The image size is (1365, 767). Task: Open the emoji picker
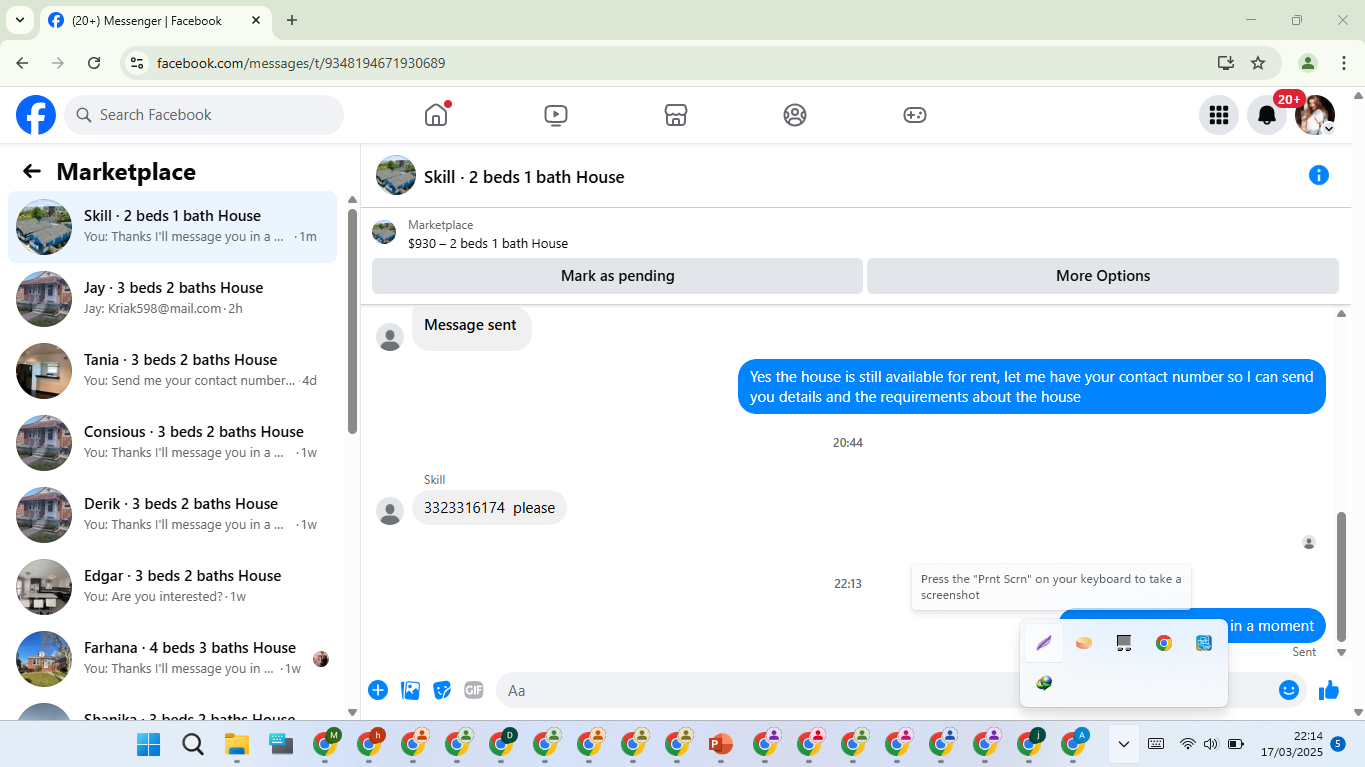(x=1289, y=690)
